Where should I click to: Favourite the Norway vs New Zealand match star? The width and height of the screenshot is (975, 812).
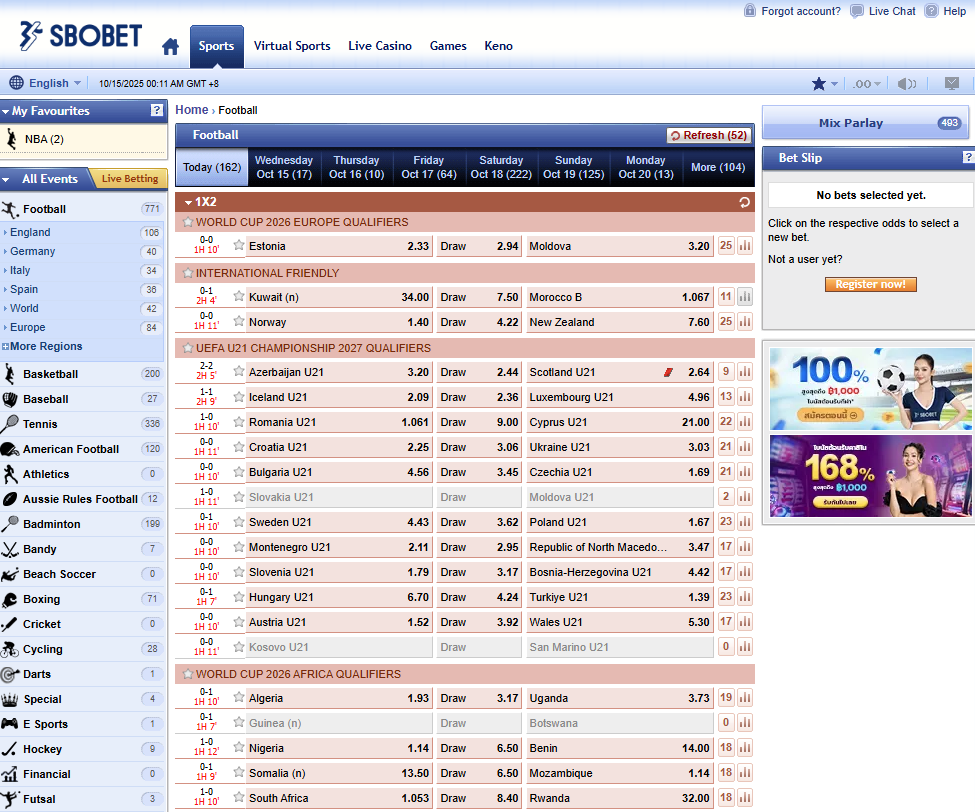(239, 321)
